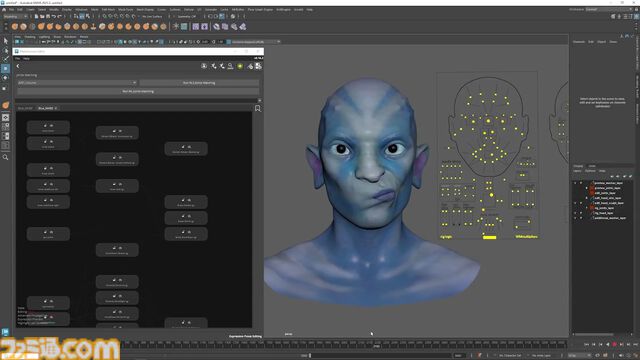Screen dimensions: 640x360
Task: Click the first icon in editor window toolbar
Action: 204,66
